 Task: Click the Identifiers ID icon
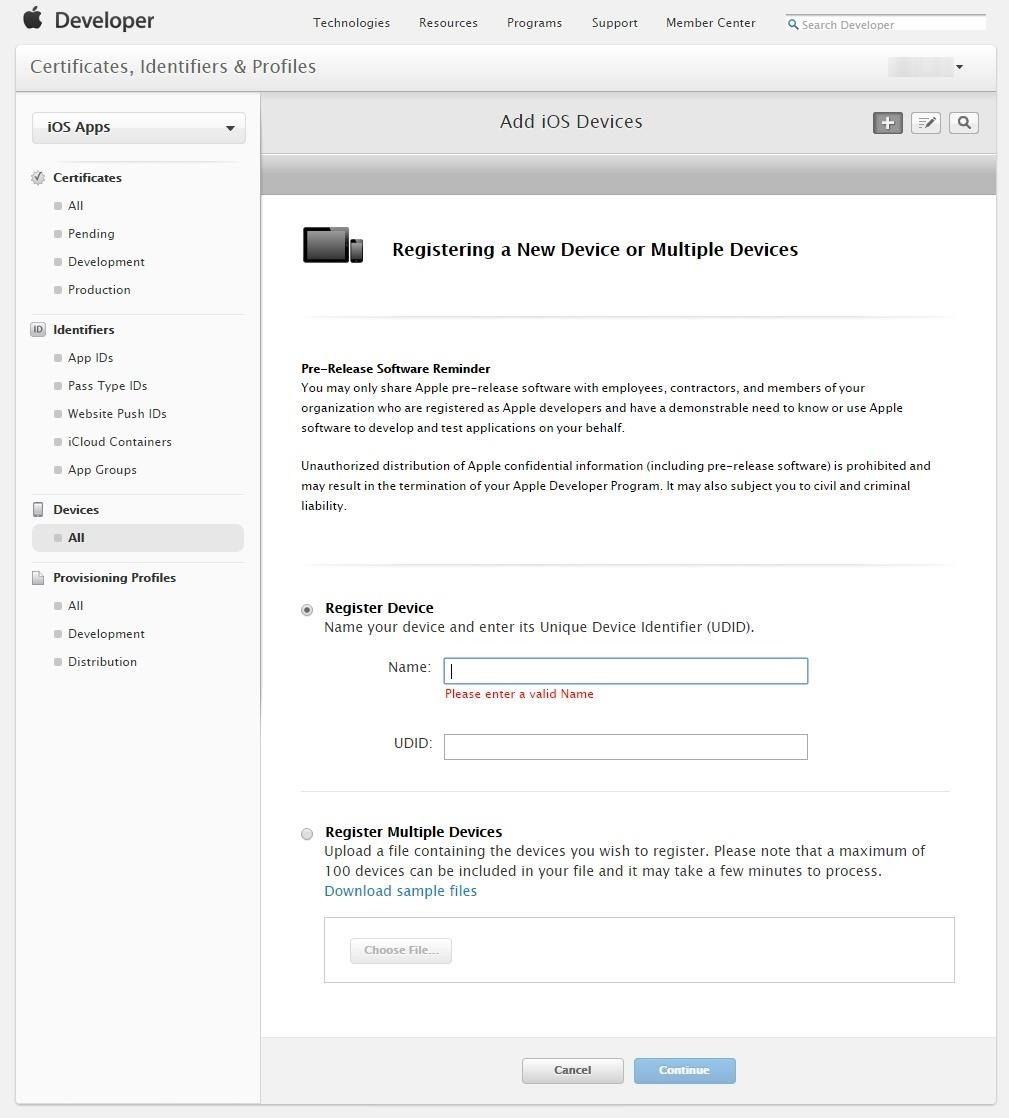point(38,330)
